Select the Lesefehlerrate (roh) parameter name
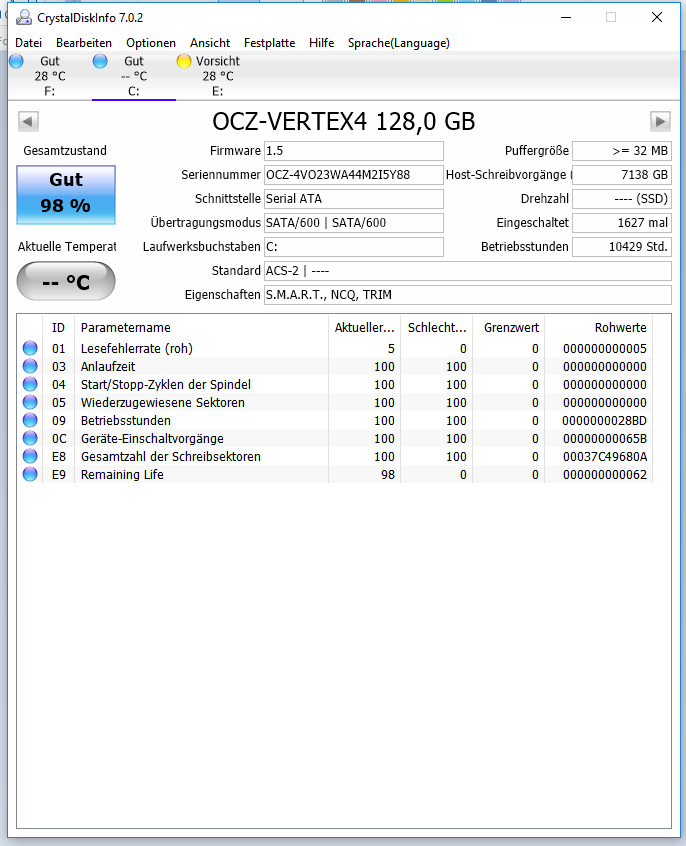Screen dimensions: 686x846 pyautogui.click(x=137, y=349)
